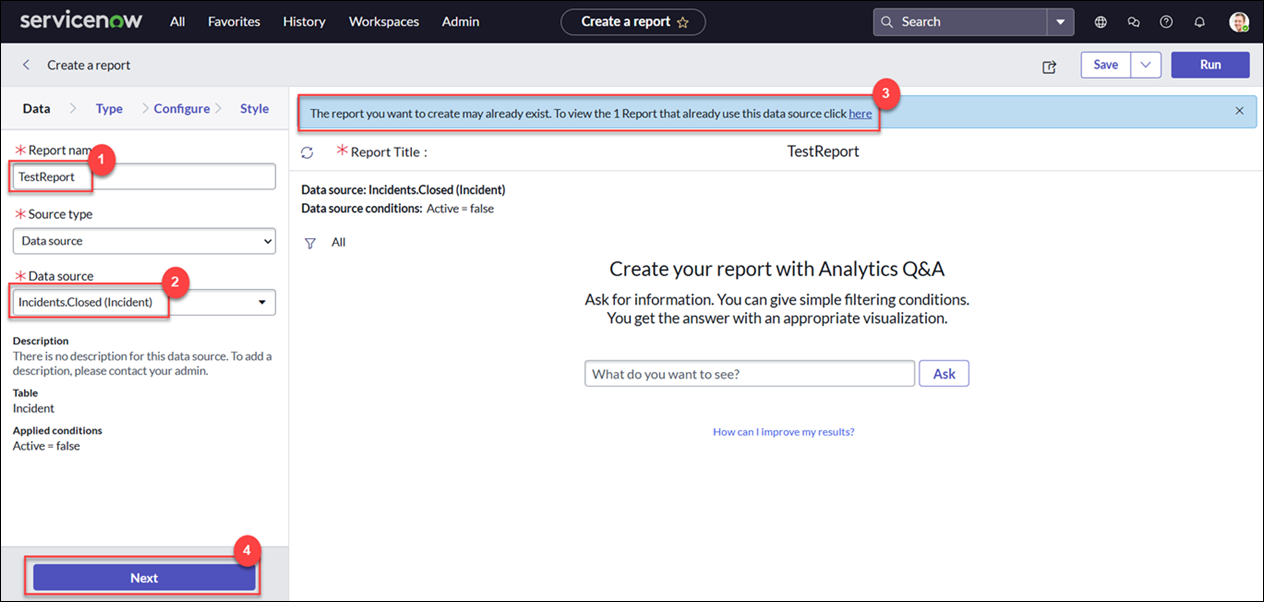Open the Data source dropdown

pyautogui.click(x=144, y=302)
